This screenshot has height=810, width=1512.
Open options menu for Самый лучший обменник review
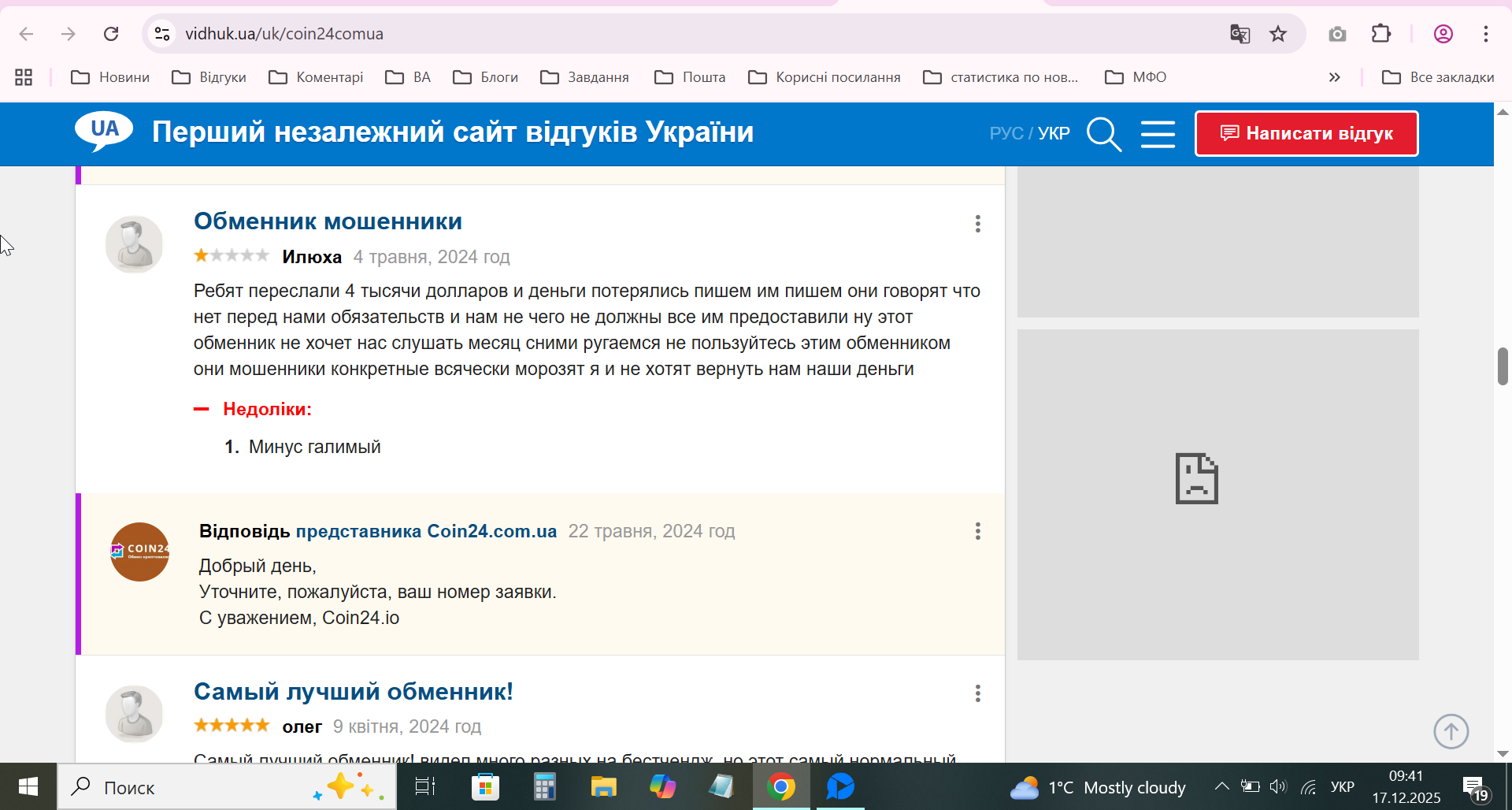point(978,693)
